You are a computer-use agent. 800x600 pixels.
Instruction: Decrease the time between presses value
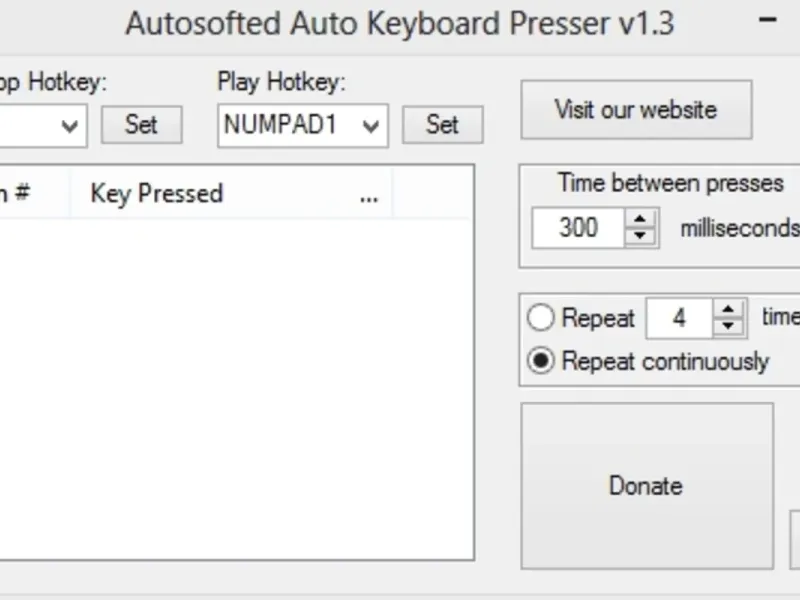(x=640, y=236)
